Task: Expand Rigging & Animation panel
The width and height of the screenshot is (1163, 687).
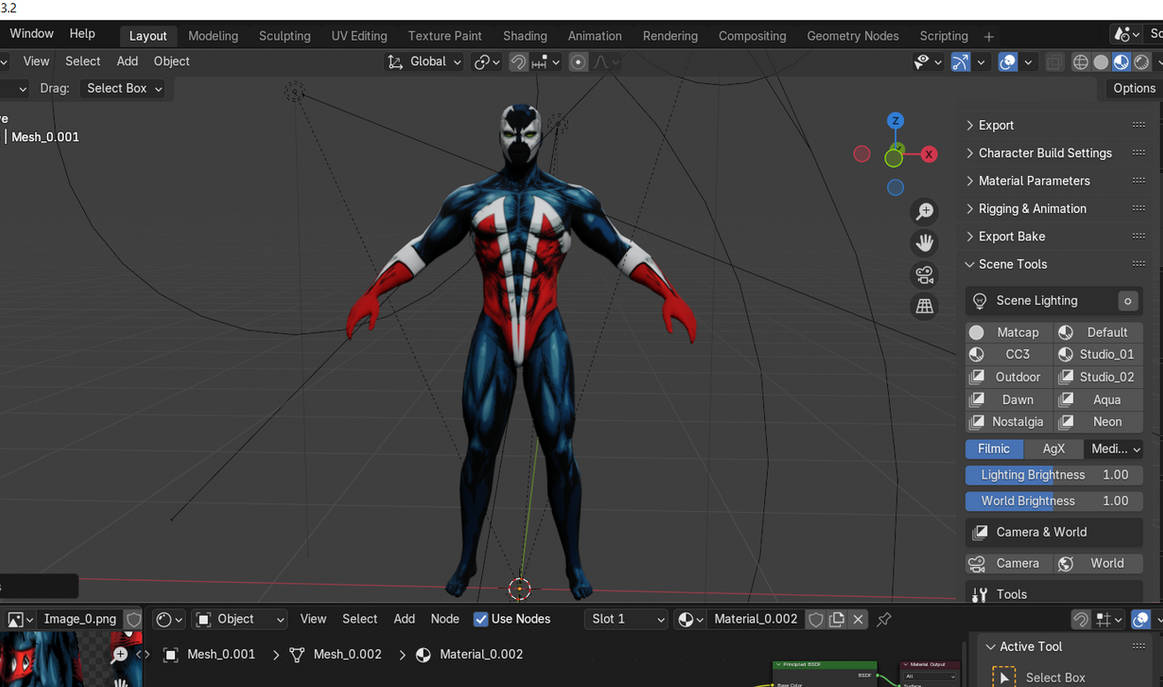Action: (x=1032, y=208)
